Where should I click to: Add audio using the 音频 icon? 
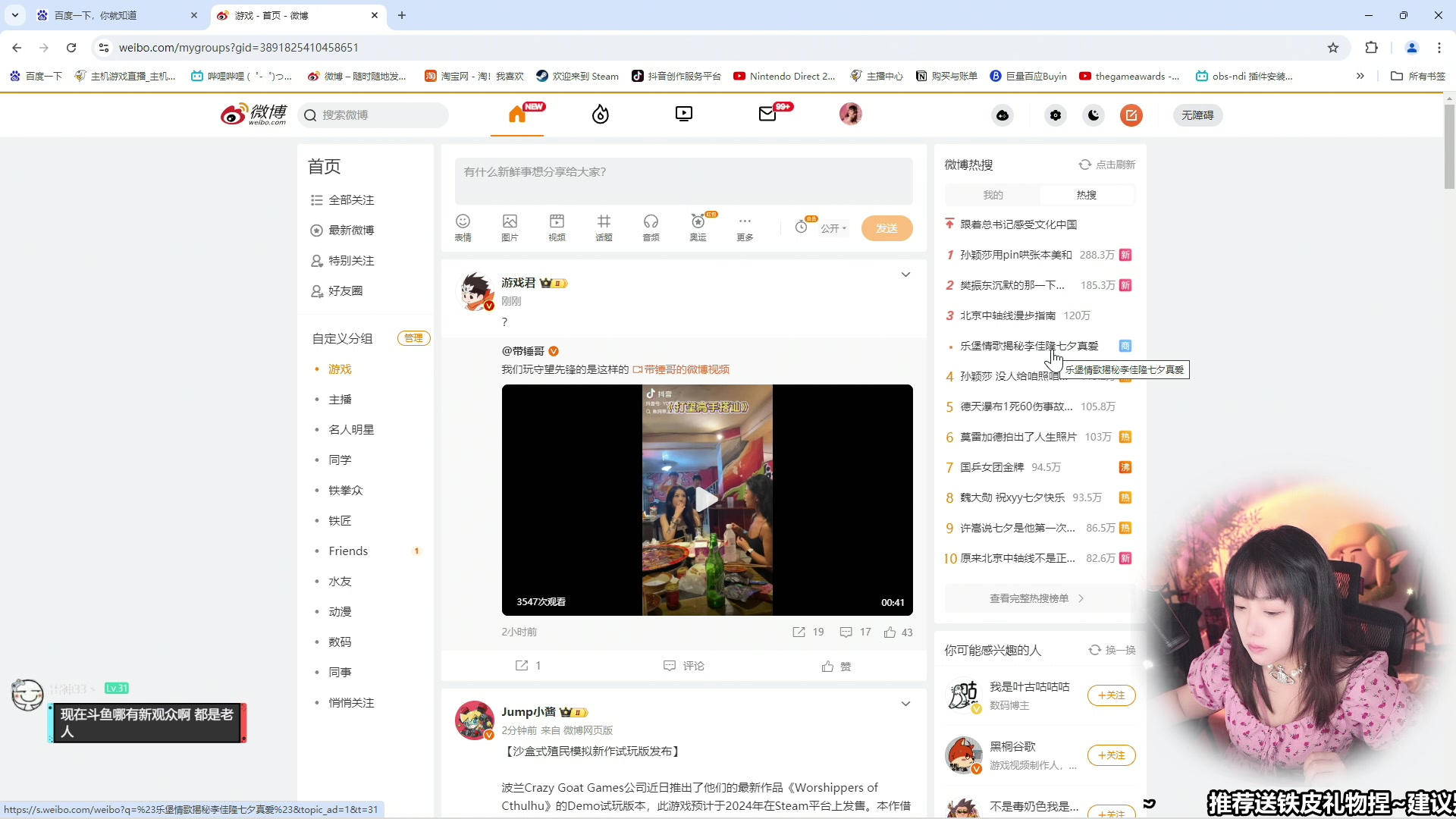pyautogui.click(x=651, y=227)
